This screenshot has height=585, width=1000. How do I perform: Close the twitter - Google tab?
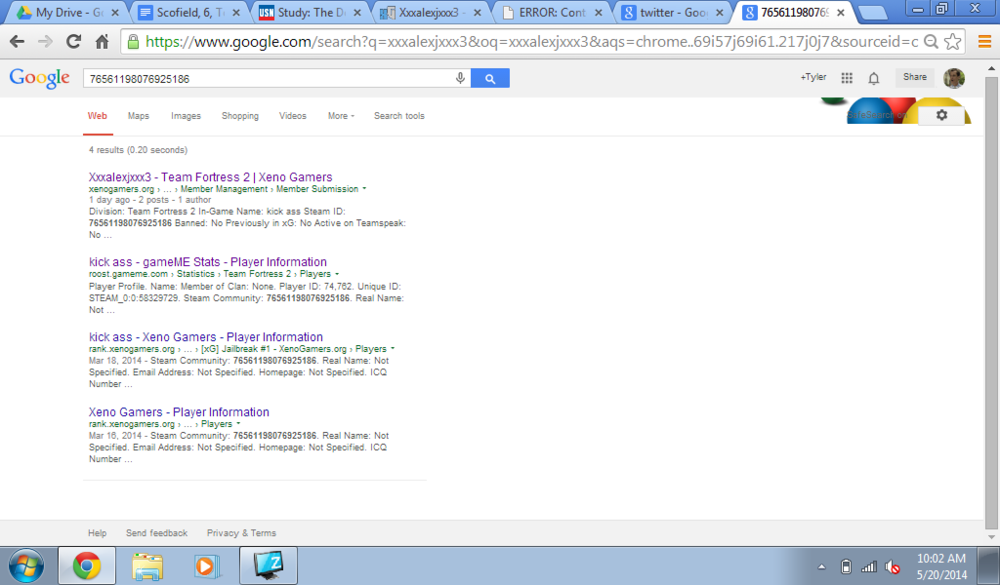pyautogui.click(x=720, y=13)
